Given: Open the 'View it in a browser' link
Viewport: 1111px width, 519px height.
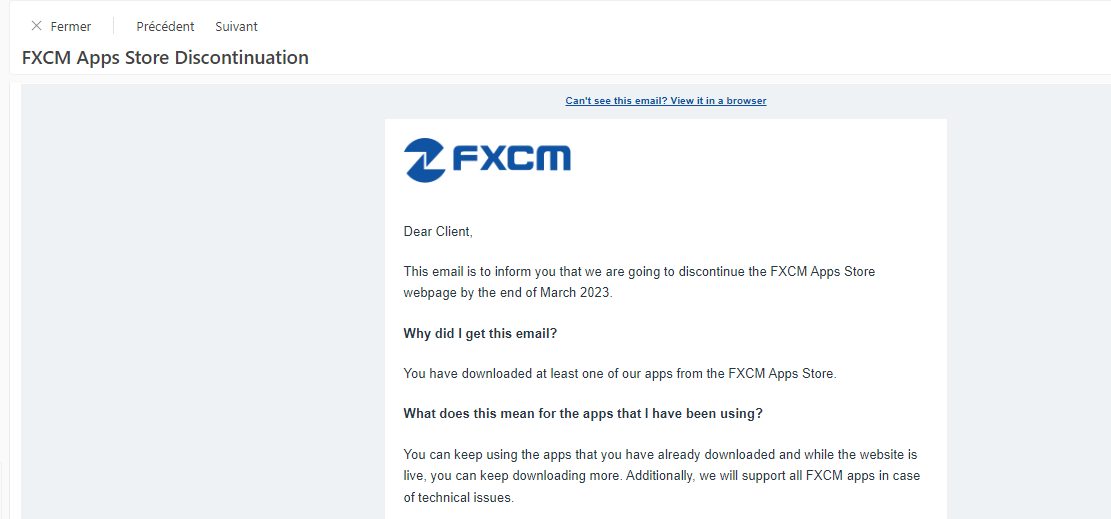Looking at the screenshot, I should pos(718,101).
